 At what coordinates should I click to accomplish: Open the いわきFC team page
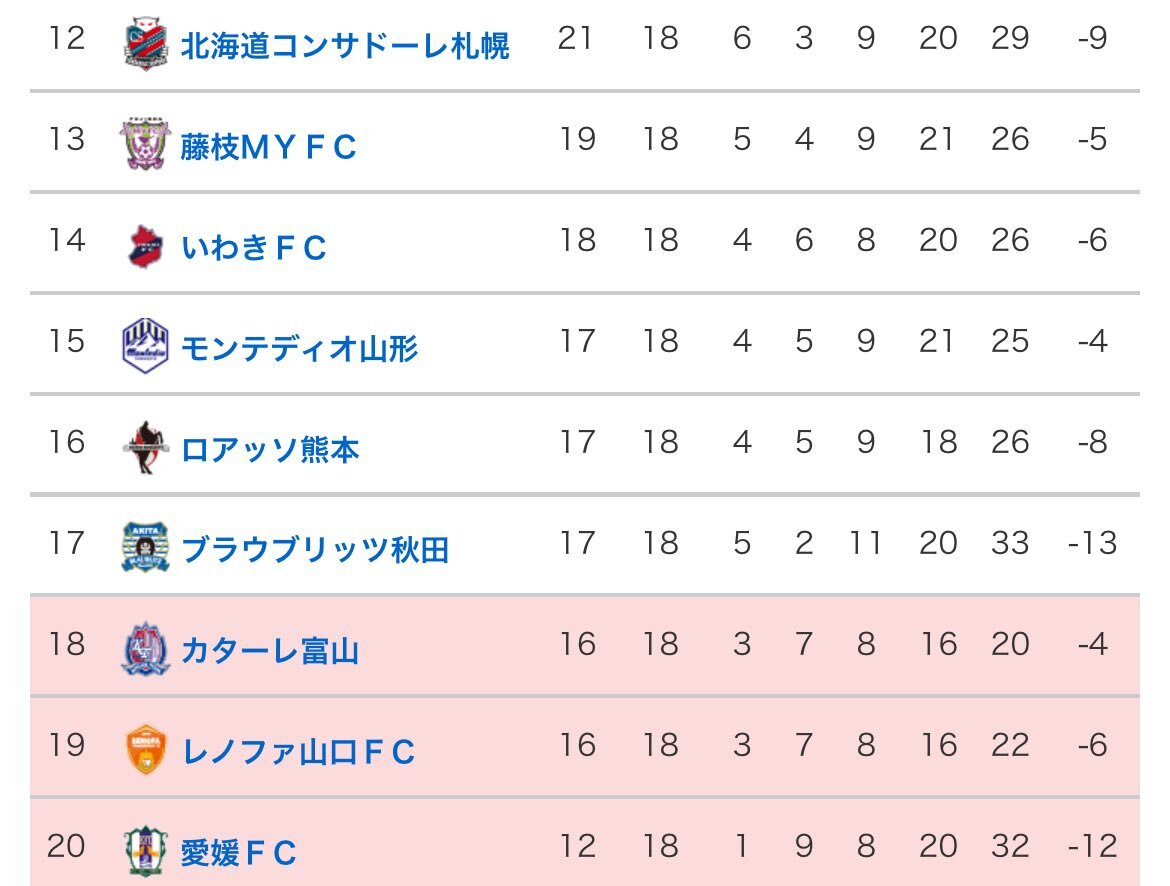tap(254, 247)
